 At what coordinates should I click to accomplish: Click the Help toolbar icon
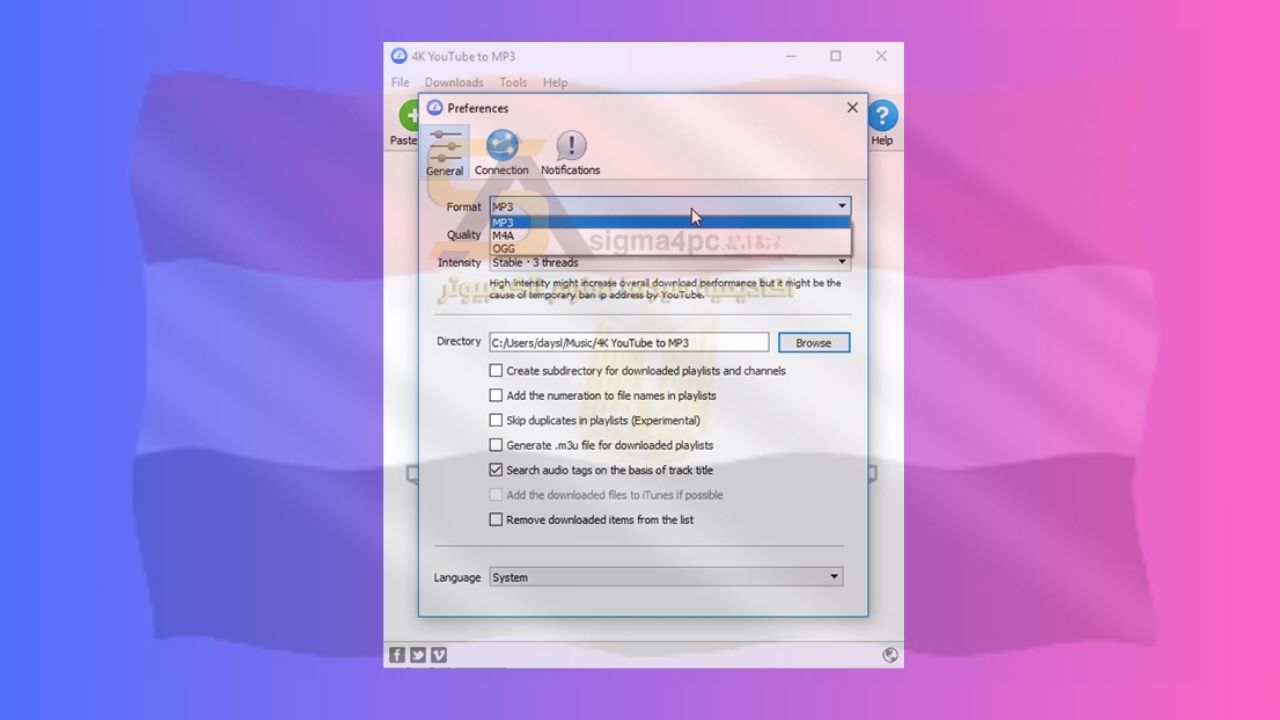pyautogui.click(x=882, y=123)
